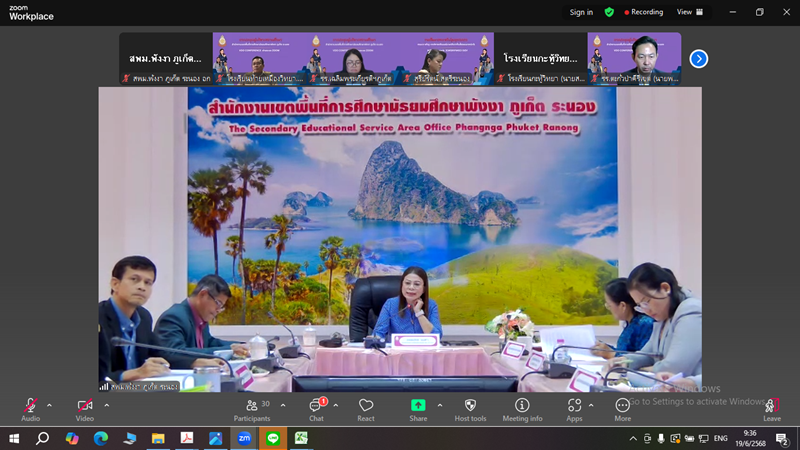This screenshot has height=450, width=800.
Task: Open Meeting info
Action: tap(522, 410)
